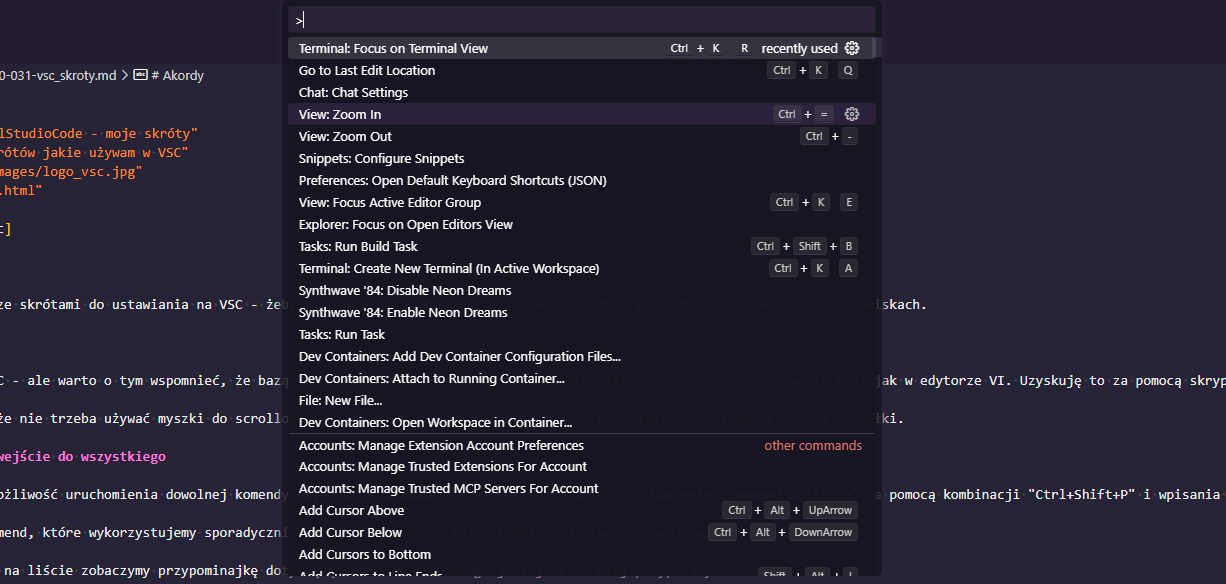This screenshot has width=1226, height=584.
Task: Expand the # Akordy breadcrumb symbol list
Action: click(177, 75)
